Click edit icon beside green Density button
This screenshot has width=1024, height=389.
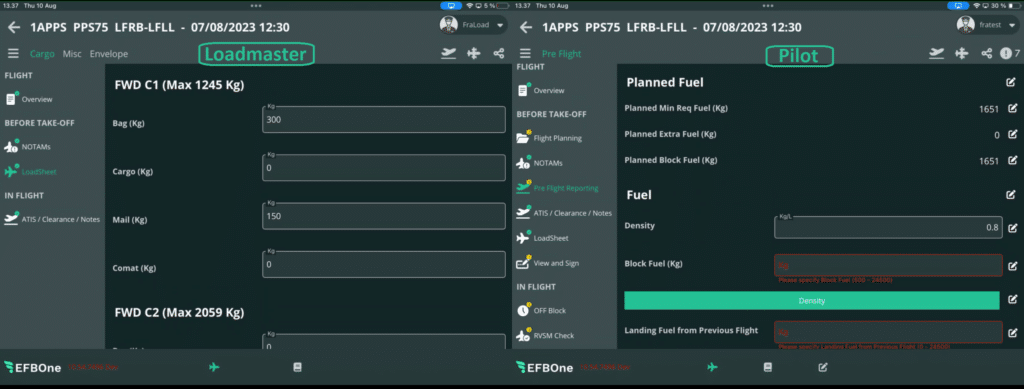1013,300
